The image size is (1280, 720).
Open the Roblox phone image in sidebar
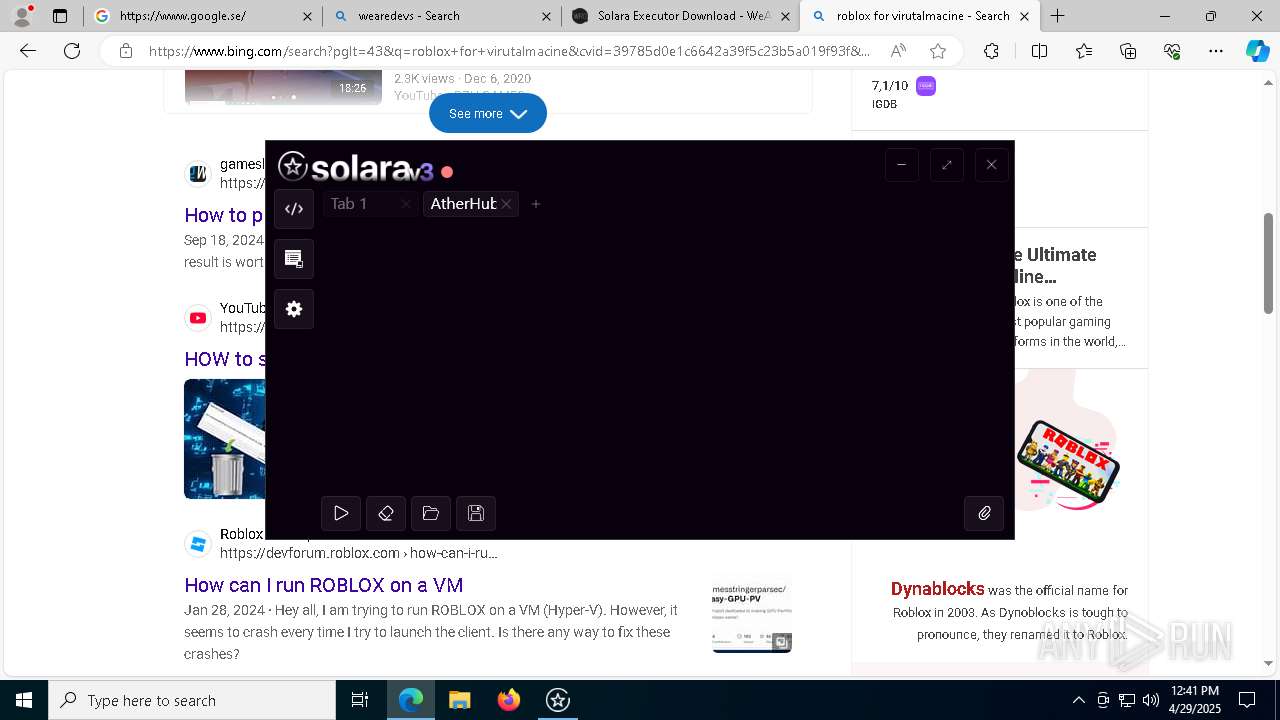pos(1067,463)
